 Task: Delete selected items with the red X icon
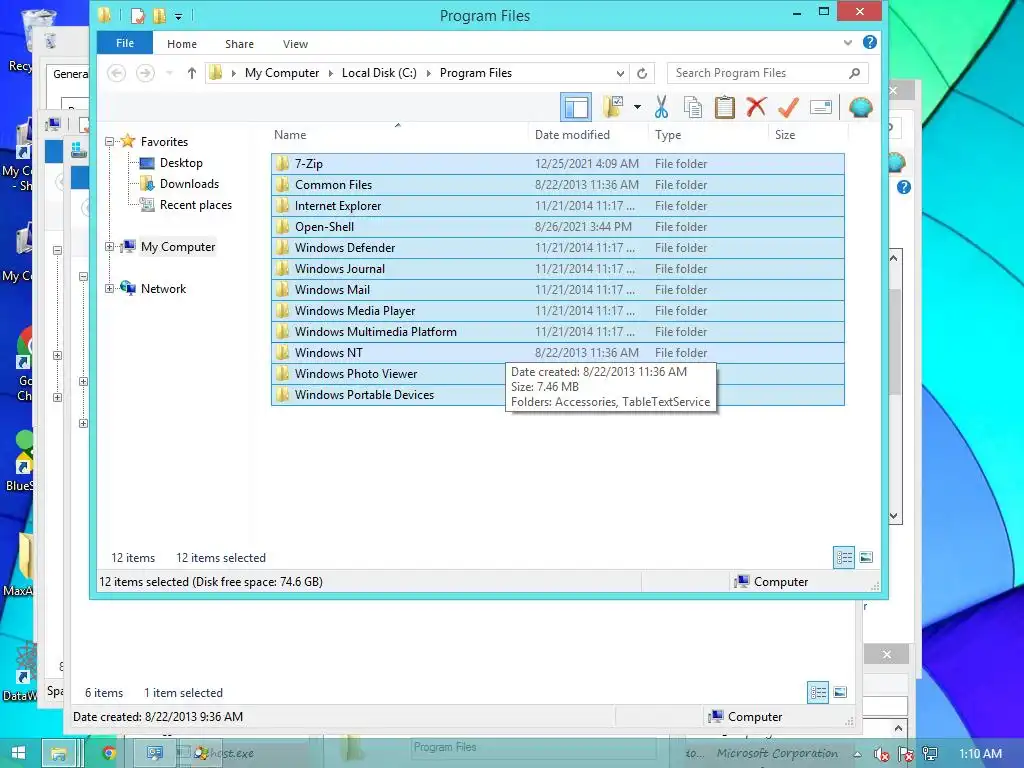pyautogui.click(x=756, y=107)
